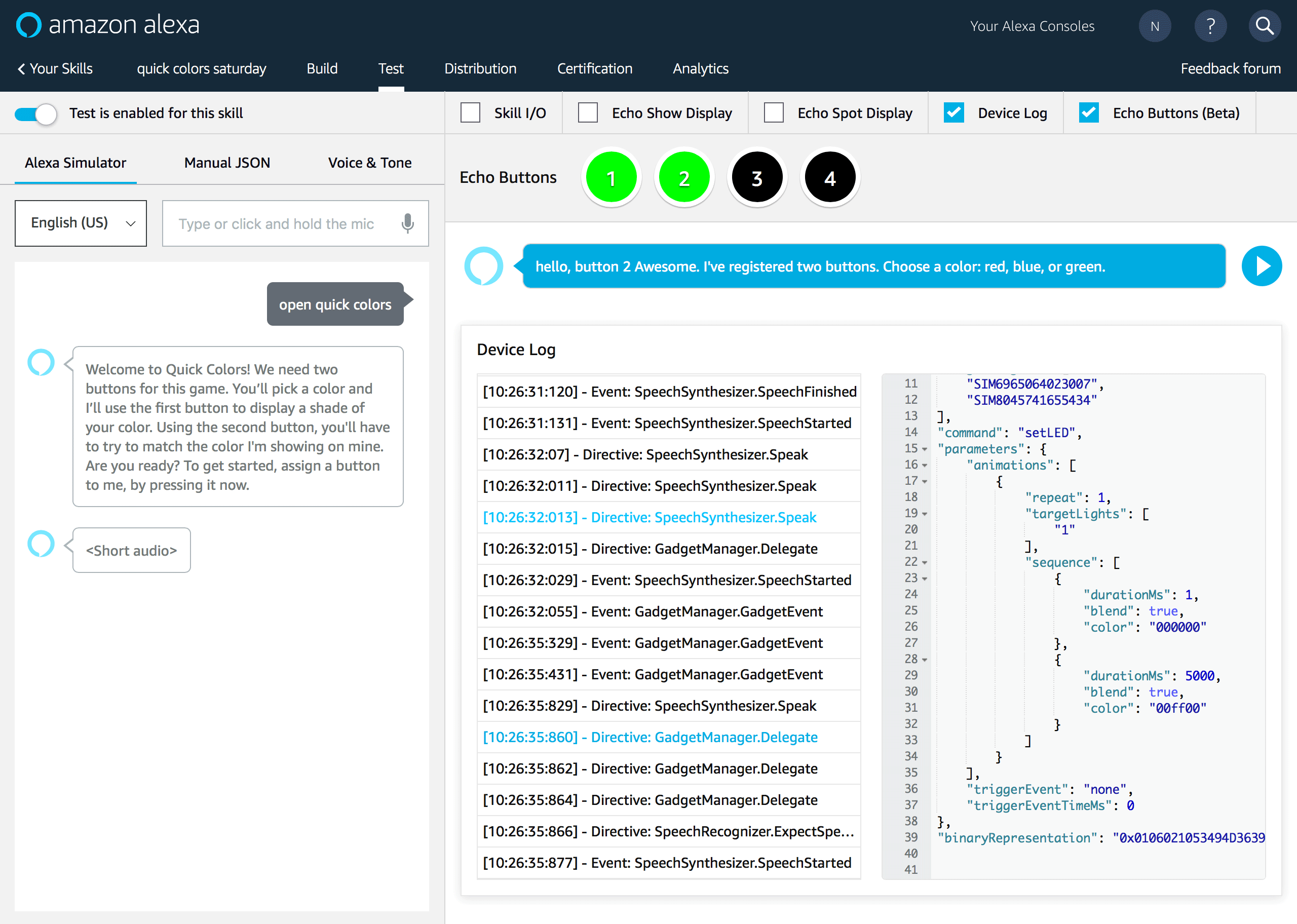Collapse the JSON fold arrow at line 15
Image resolution: width=1297 pixels, height=924 pixels.
(925, 449)
